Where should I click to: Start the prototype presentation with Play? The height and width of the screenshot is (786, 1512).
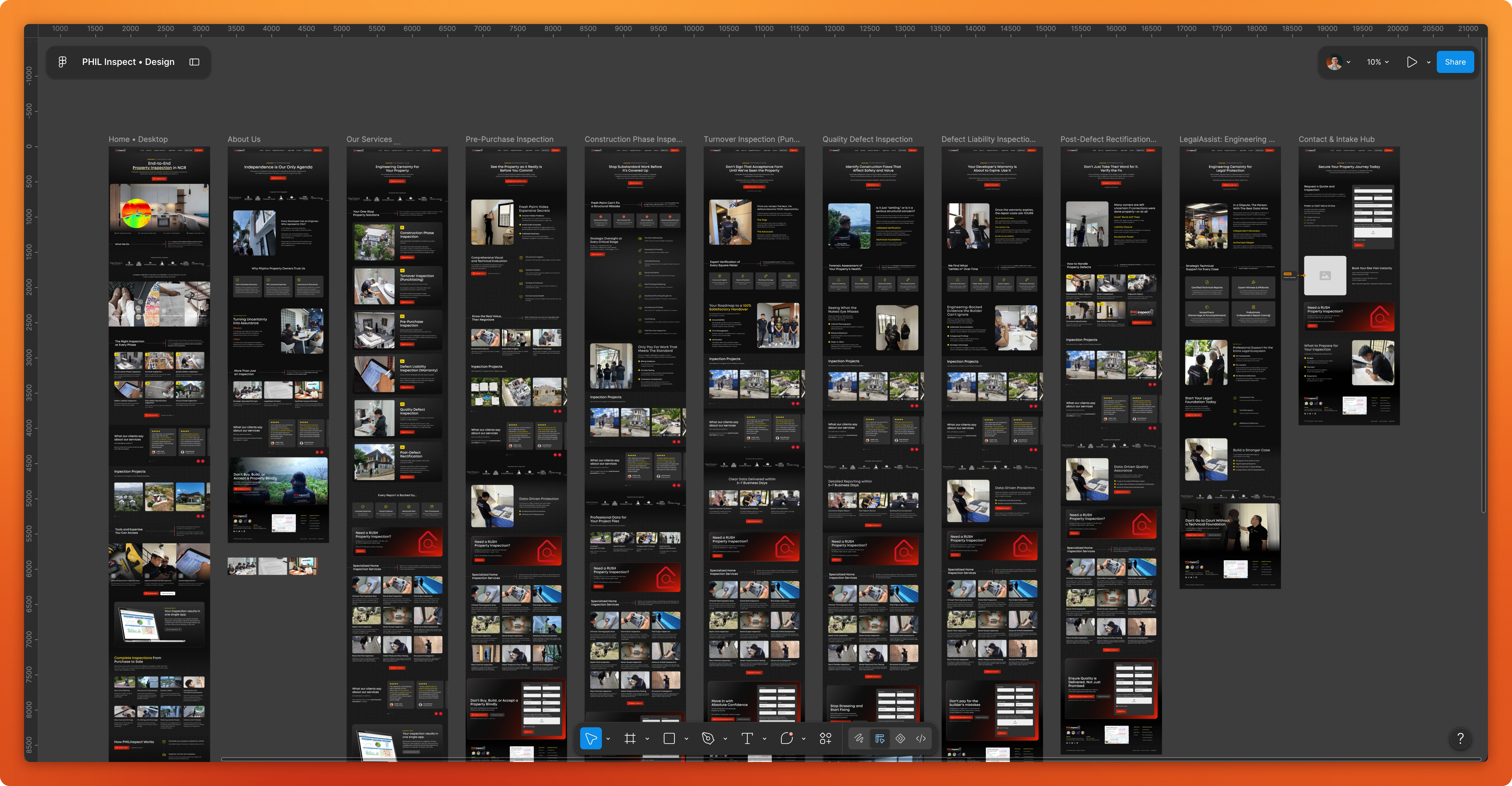[1412, 61]
